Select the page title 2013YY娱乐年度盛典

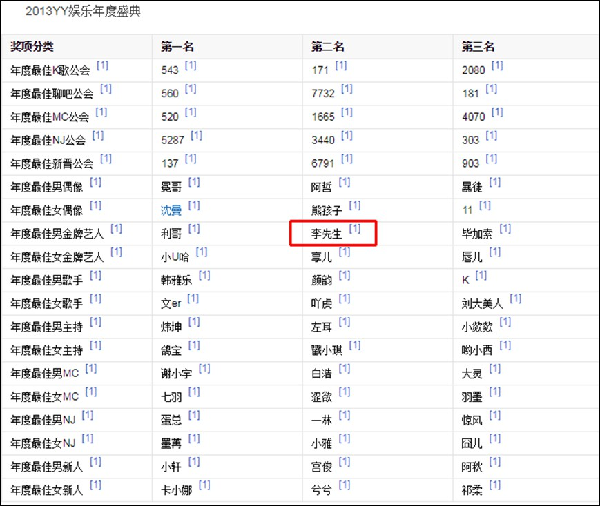(x=83, y=11)
